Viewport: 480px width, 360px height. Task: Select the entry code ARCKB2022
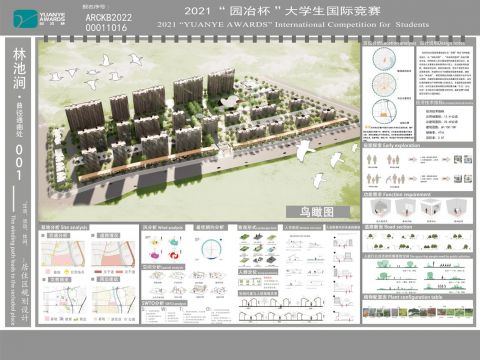coord(109,17)
